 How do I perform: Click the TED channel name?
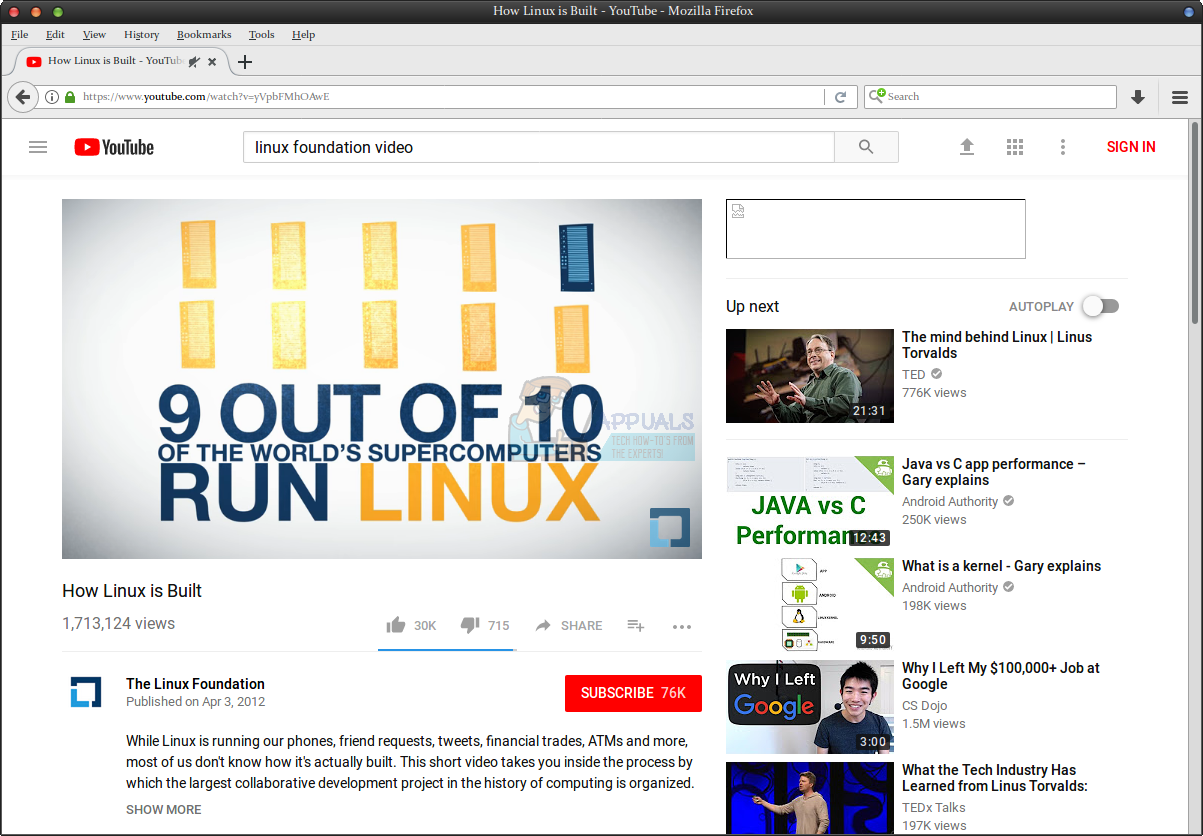click(x=914, y=375)
